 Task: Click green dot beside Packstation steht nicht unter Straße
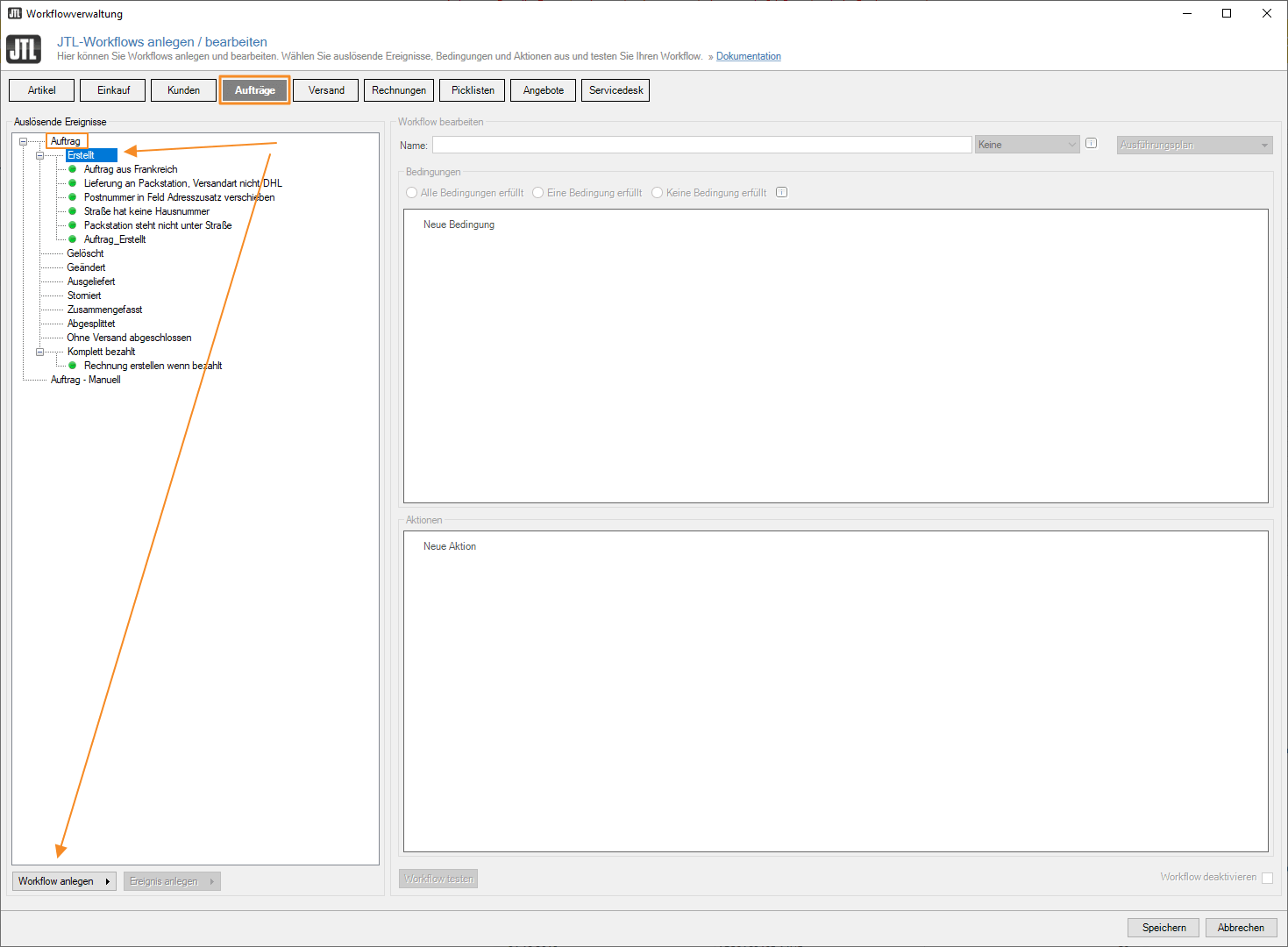point(73,225)
